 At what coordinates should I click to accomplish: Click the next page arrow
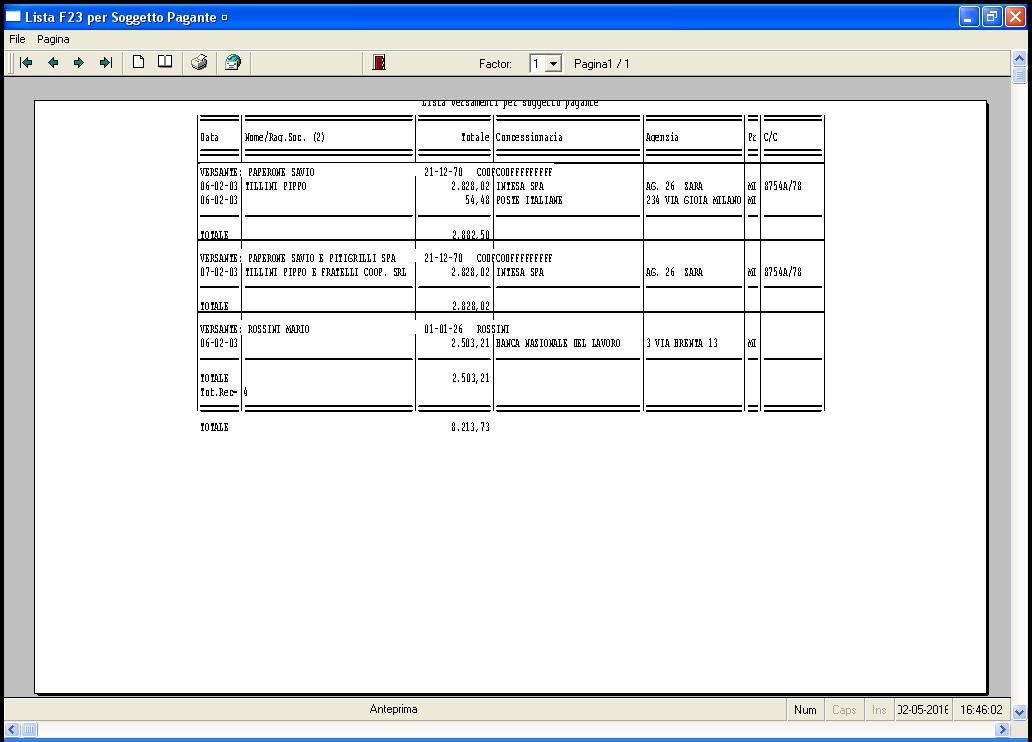[x=79, y=63]
